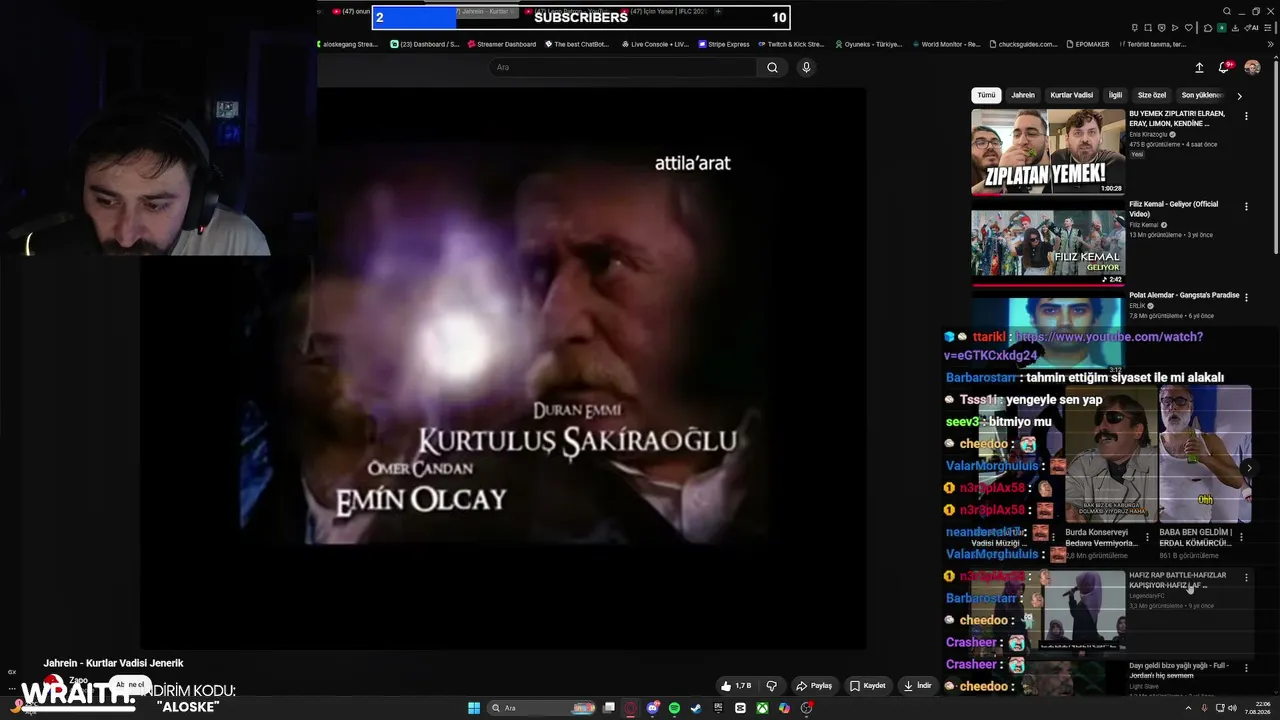1280x720 pixels.
Task: Open more options for 'Polat Alemdar - Gangsta's Paradise'
Action: (1246, 298)
